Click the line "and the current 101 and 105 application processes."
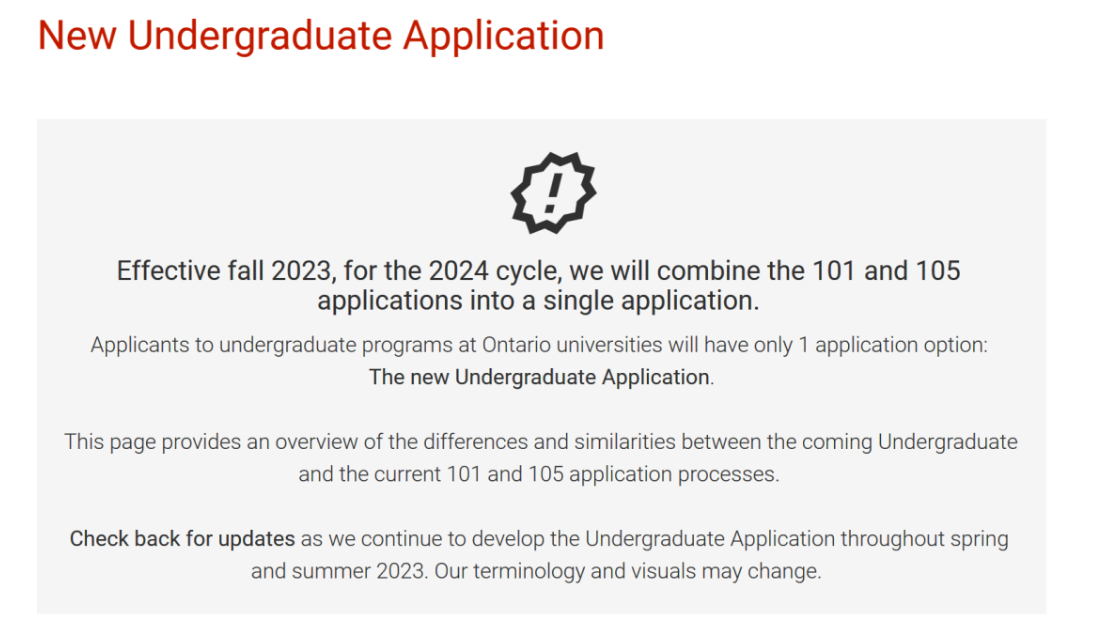1111x635 pixels. pos(538,474)
